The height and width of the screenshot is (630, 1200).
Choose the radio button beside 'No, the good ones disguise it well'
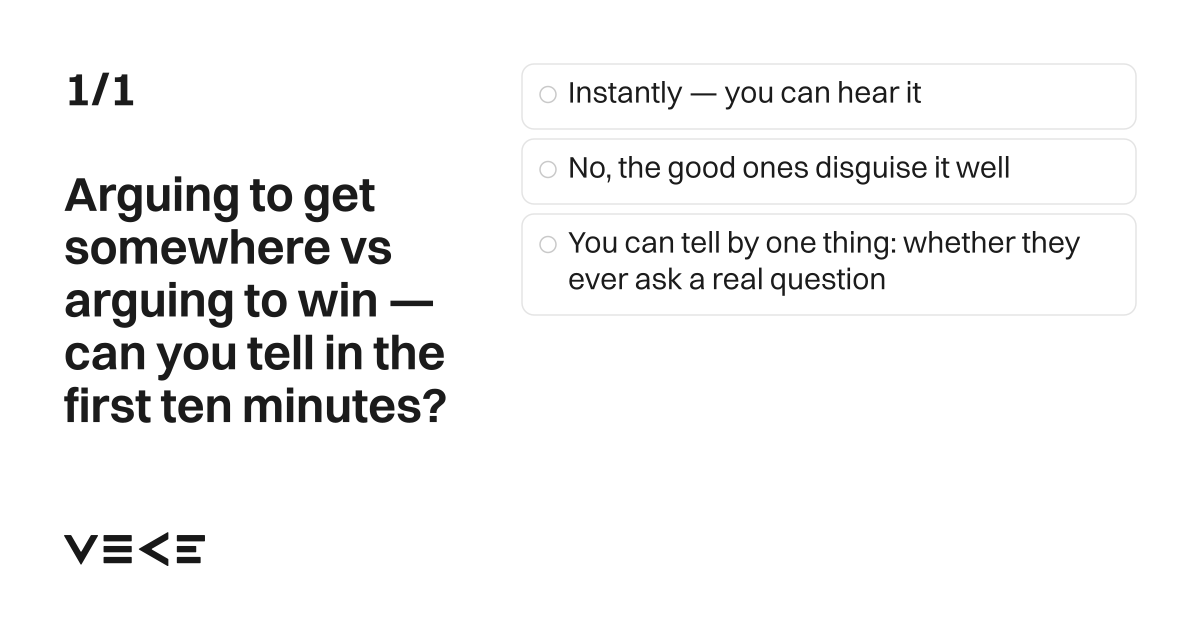coord(547,170)
